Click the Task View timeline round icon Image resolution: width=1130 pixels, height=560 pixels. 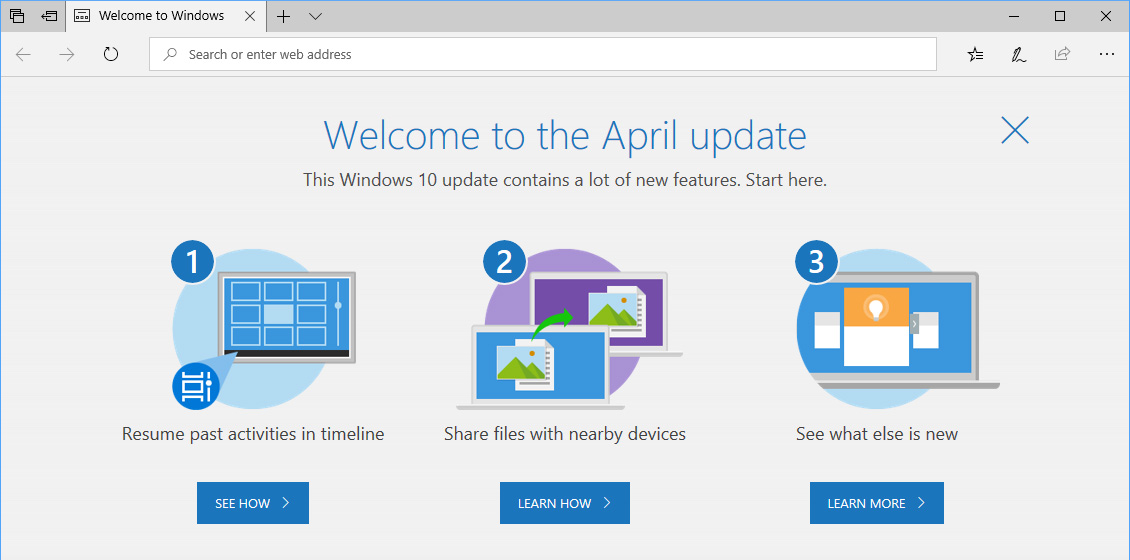click(x=195, y=388)
